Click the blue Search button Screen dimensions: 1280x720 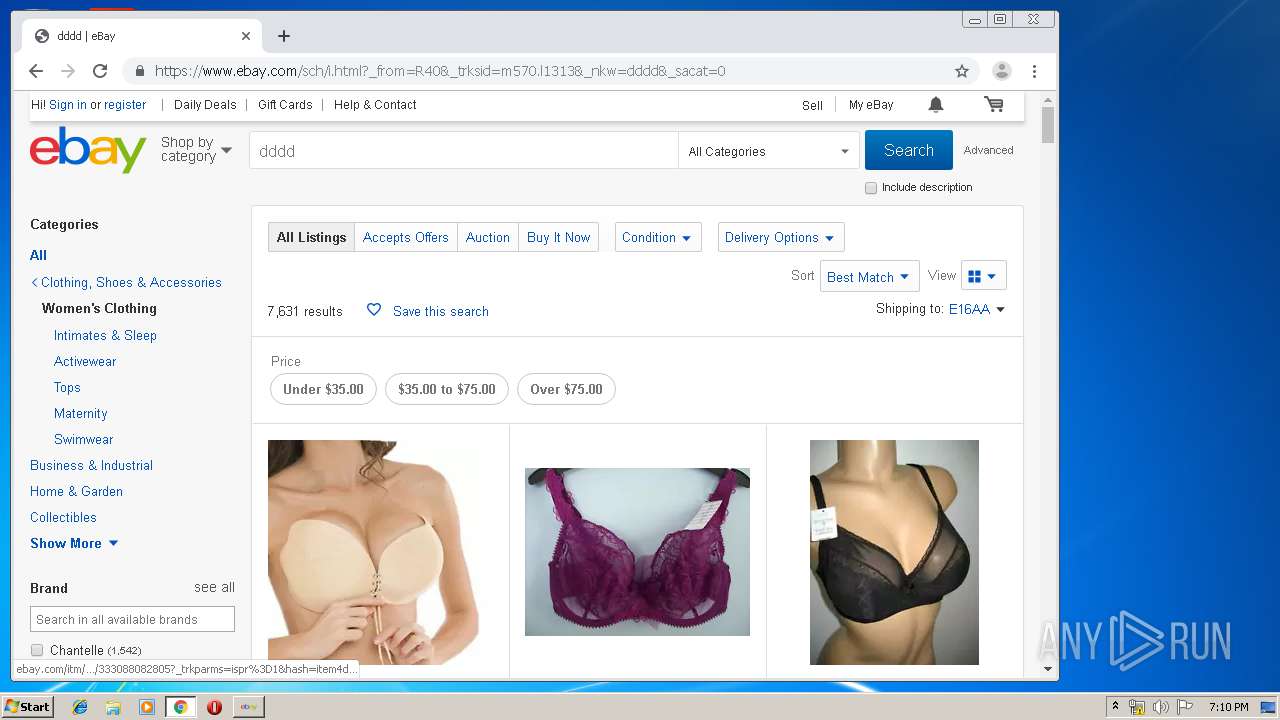[908, 150]
